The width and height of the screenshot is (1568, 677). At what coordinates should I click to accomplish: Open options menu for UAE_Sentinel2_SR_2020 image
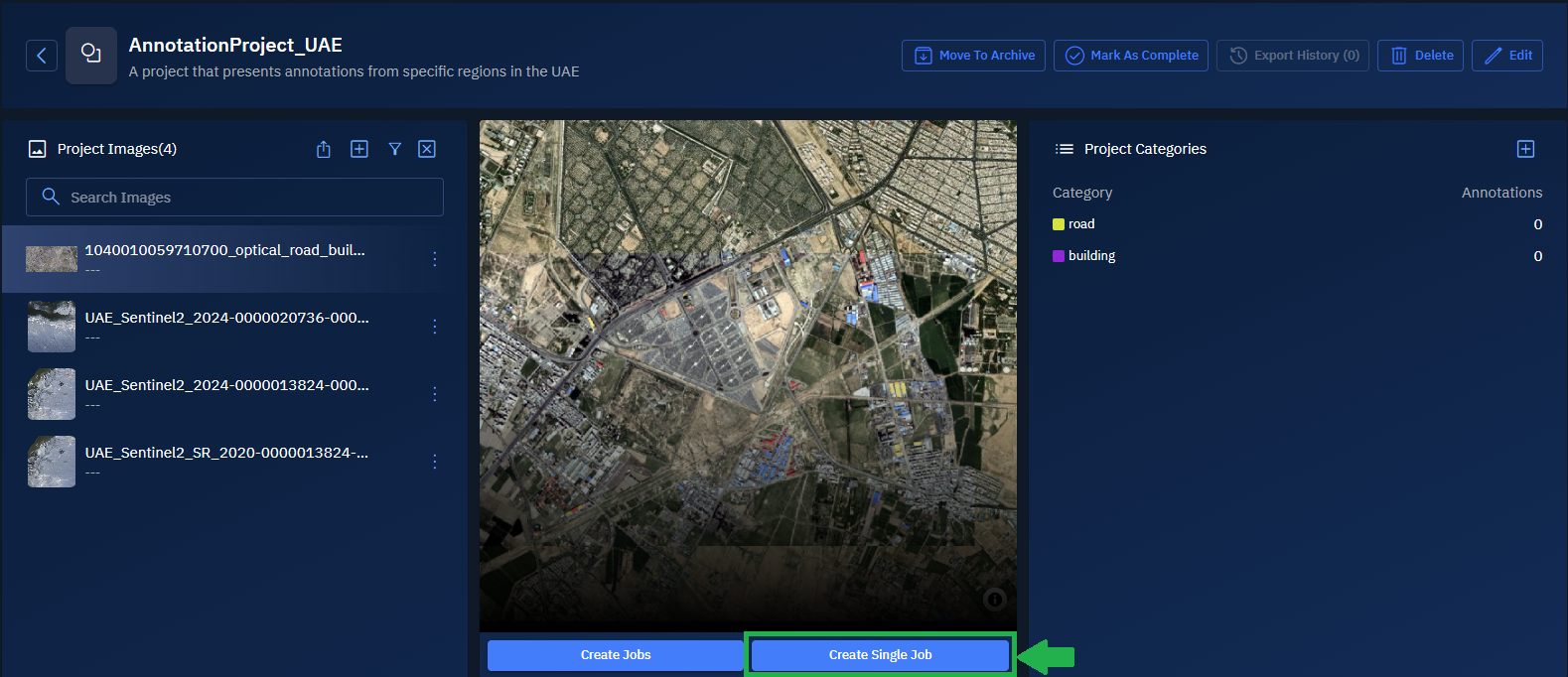click(x=434, y=462)
